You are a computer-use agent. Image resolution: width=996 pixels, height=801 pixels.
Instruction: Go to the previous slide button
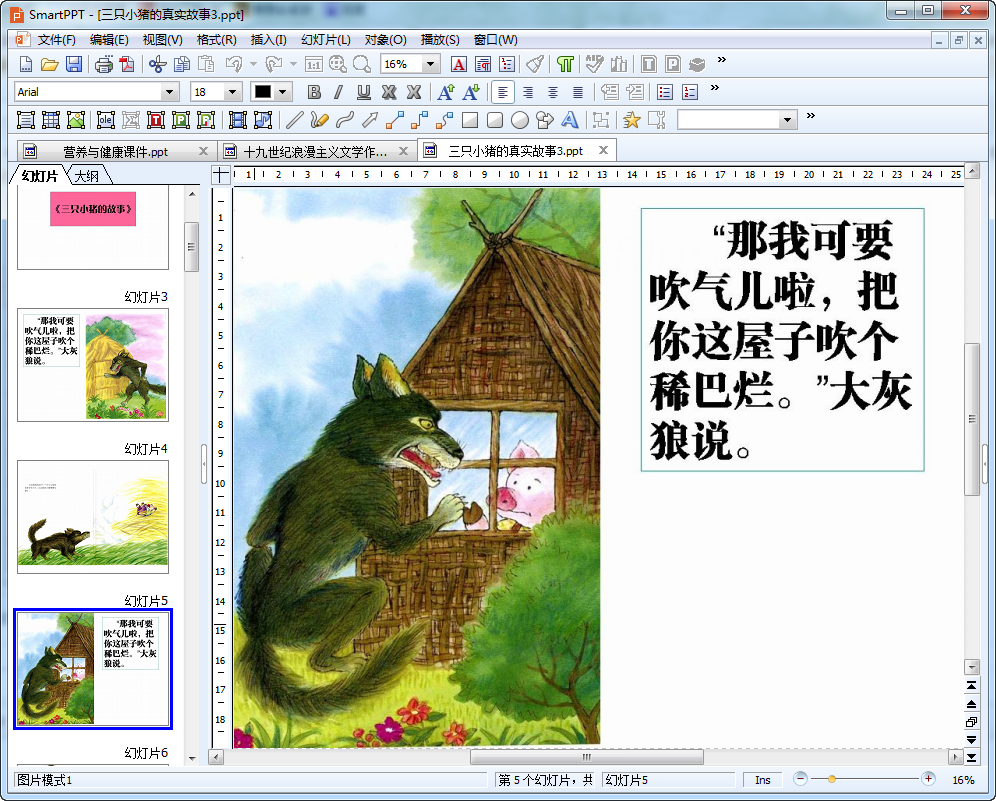click(971, 704)
